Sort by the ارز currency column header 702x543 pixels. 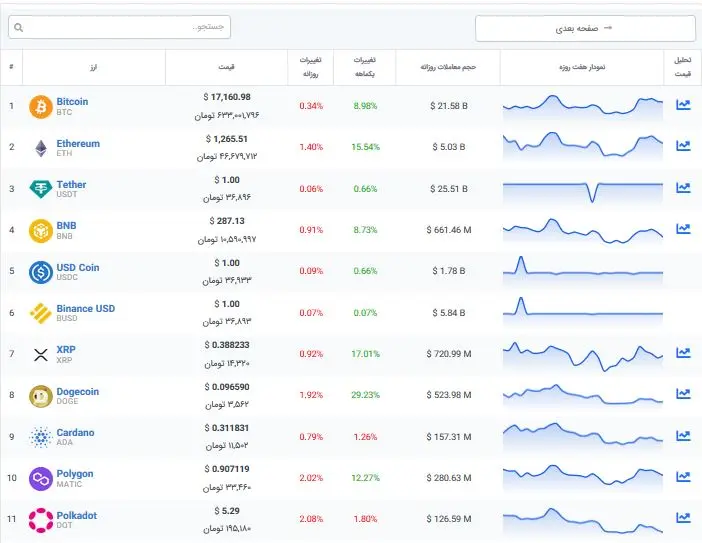[x=94, y=67]
